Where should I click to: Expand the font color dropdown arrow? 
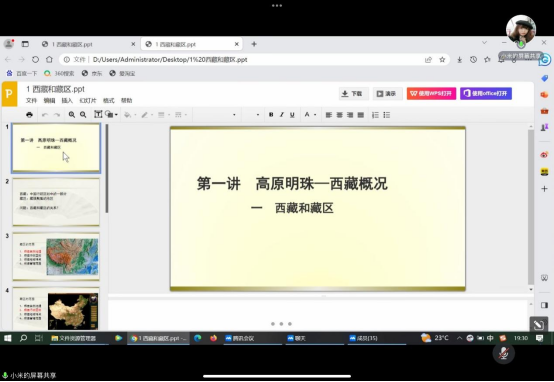click(x=315, y=115)
